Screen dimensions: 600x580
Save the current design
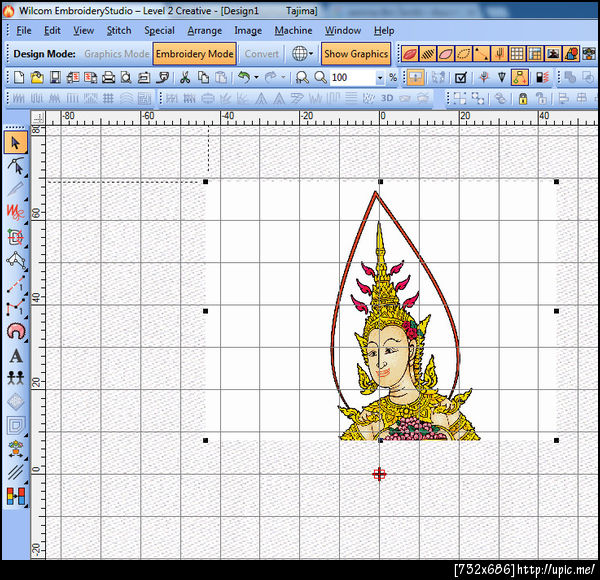click(55, 78)
